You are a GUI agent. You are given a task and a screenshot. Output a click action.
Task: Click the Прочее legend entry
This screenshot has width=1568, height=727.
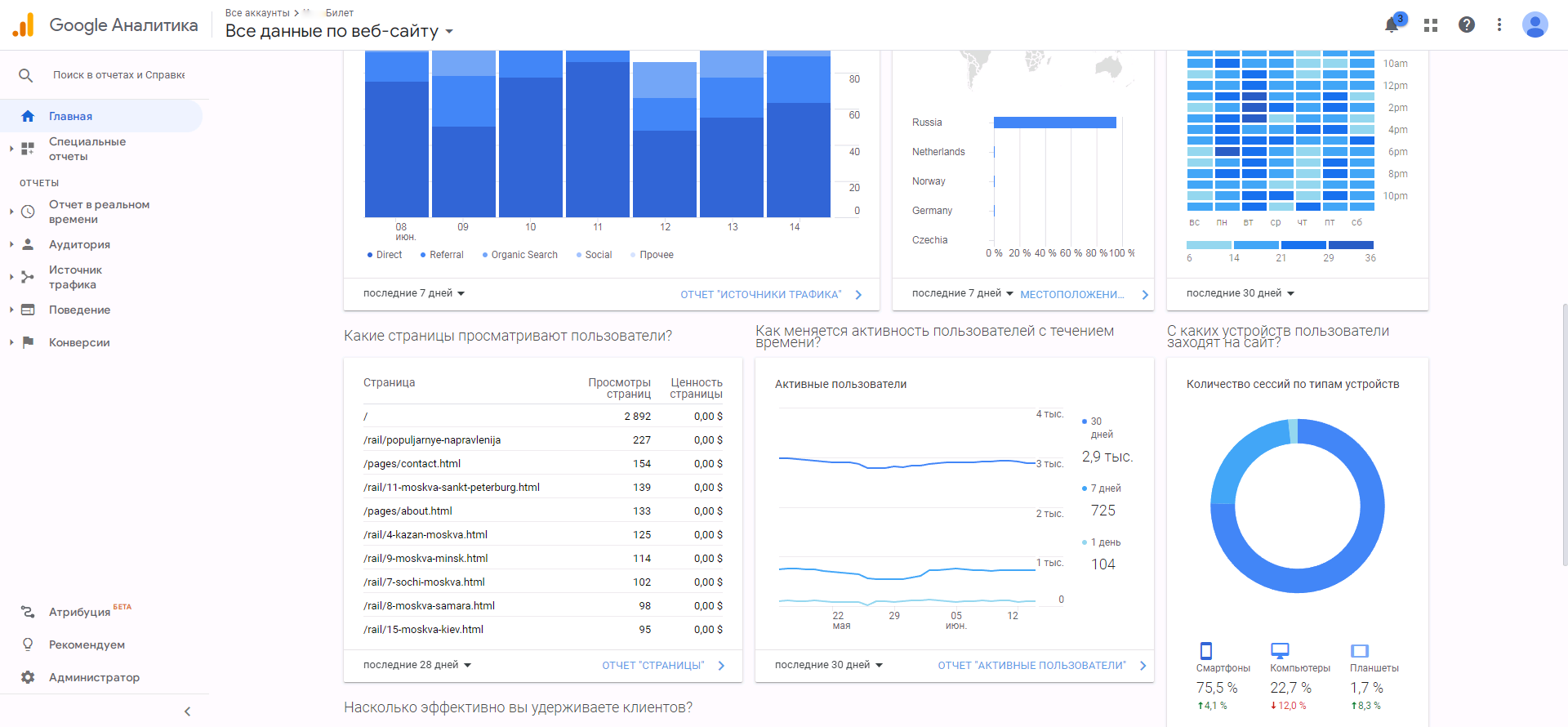[652, 255]
